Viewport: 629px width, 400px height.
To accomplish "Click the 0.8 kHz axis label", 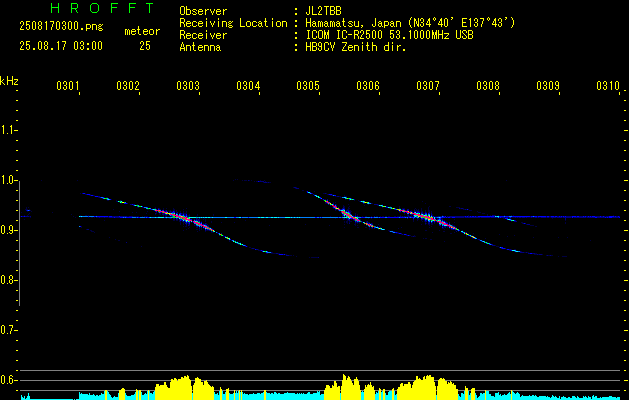I will coord(8,280).
